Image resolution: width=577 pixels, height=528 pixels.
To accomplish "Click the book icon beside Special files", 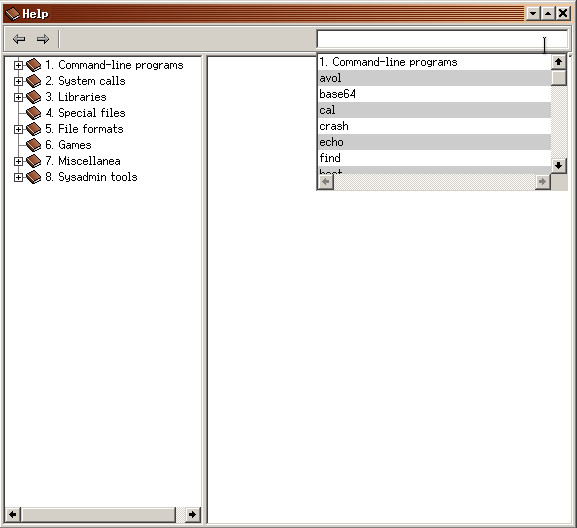I will [x=33, y=113].
